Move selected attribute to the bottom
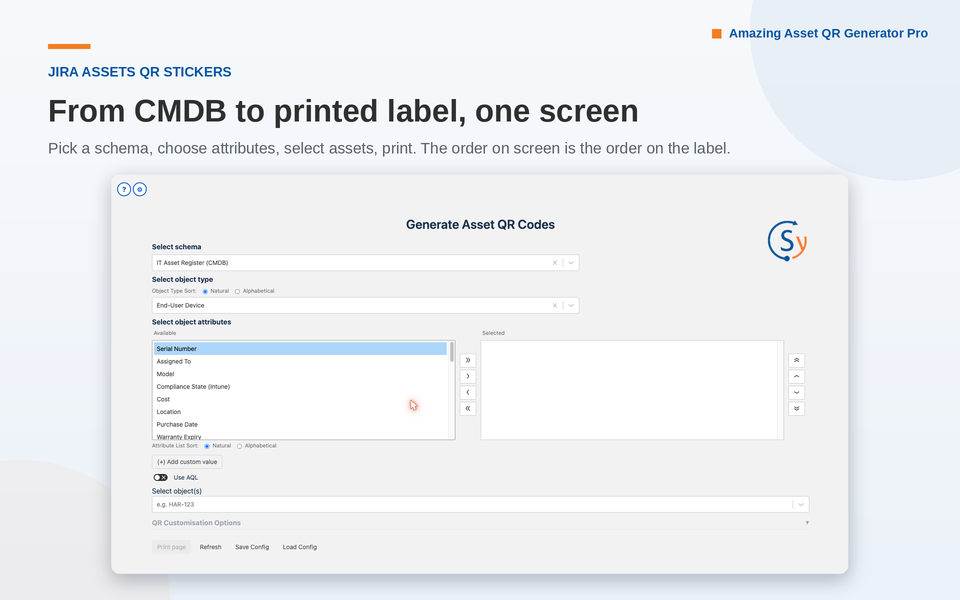The image size is (960, 600). 797,408
